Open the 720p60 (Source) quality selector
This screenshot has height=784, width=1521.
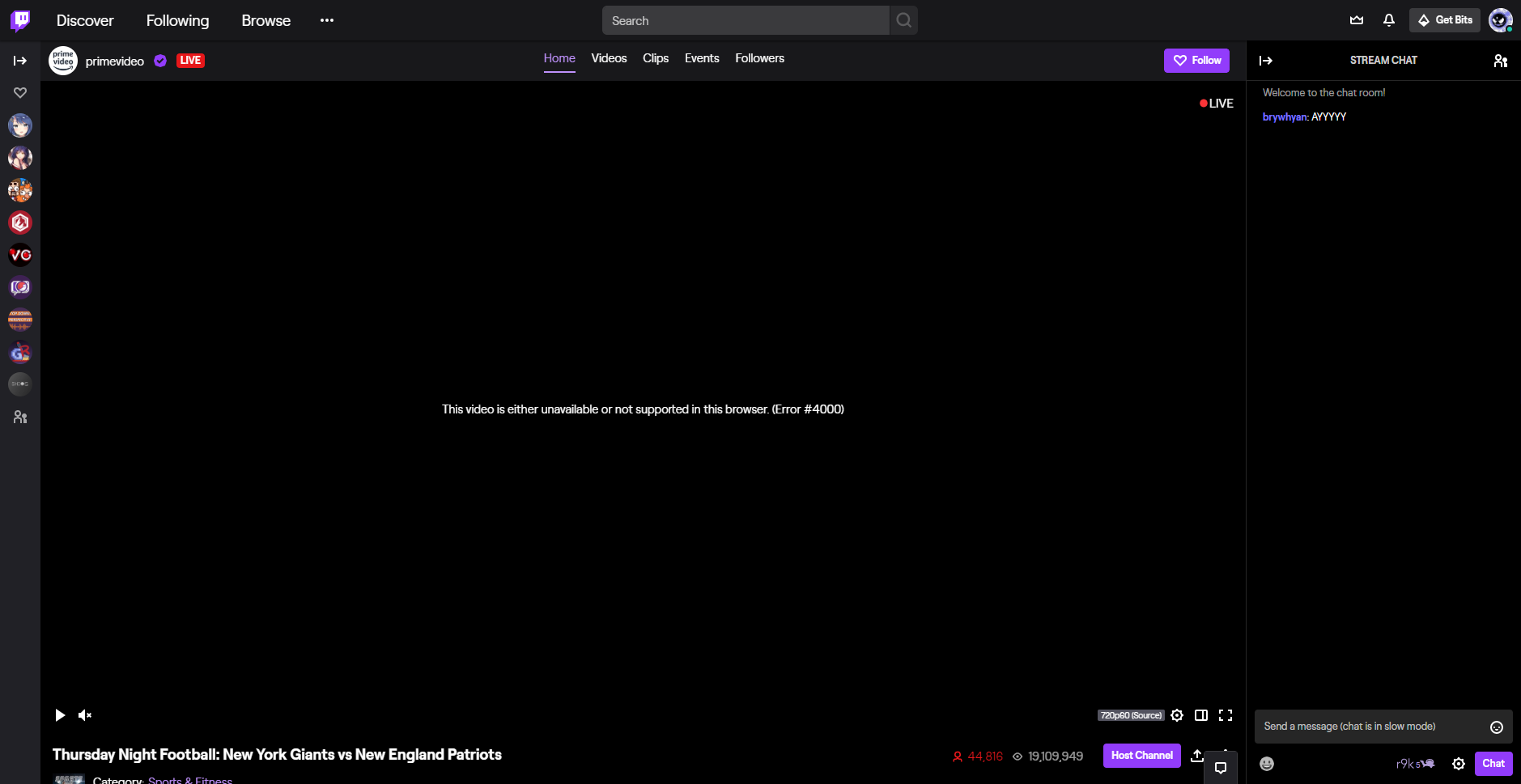1131,715
